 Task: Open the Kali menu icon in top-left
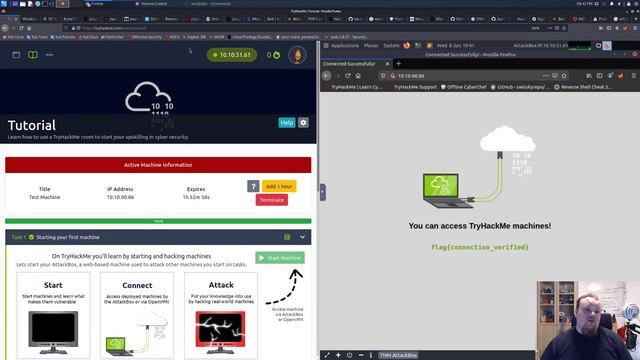click(x=4, y=4)
